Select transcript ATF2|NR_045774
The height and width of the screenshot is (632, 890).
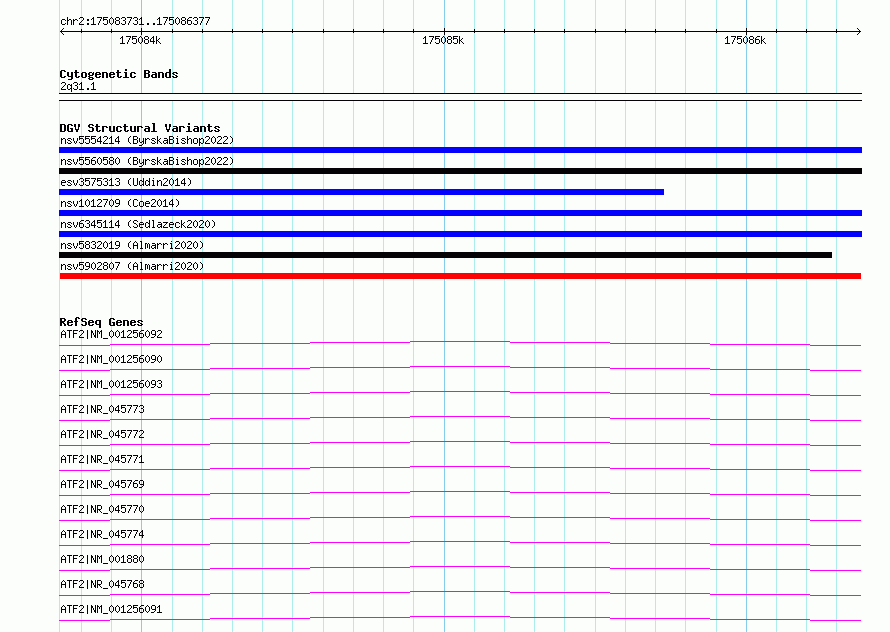click(x=102, y=534)
